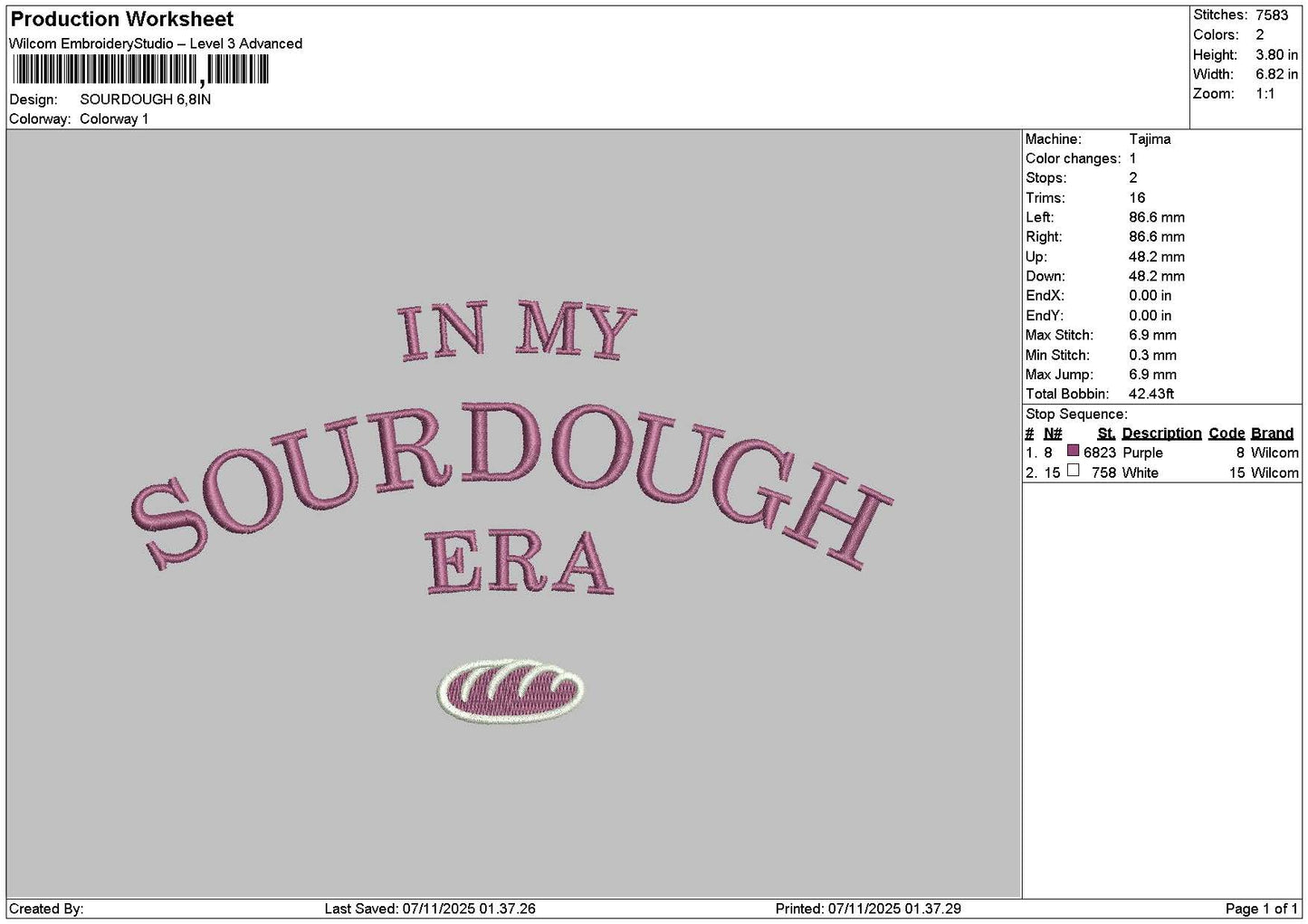
Task: Click the Brand column header
Action: click(x=1272, y=433)
